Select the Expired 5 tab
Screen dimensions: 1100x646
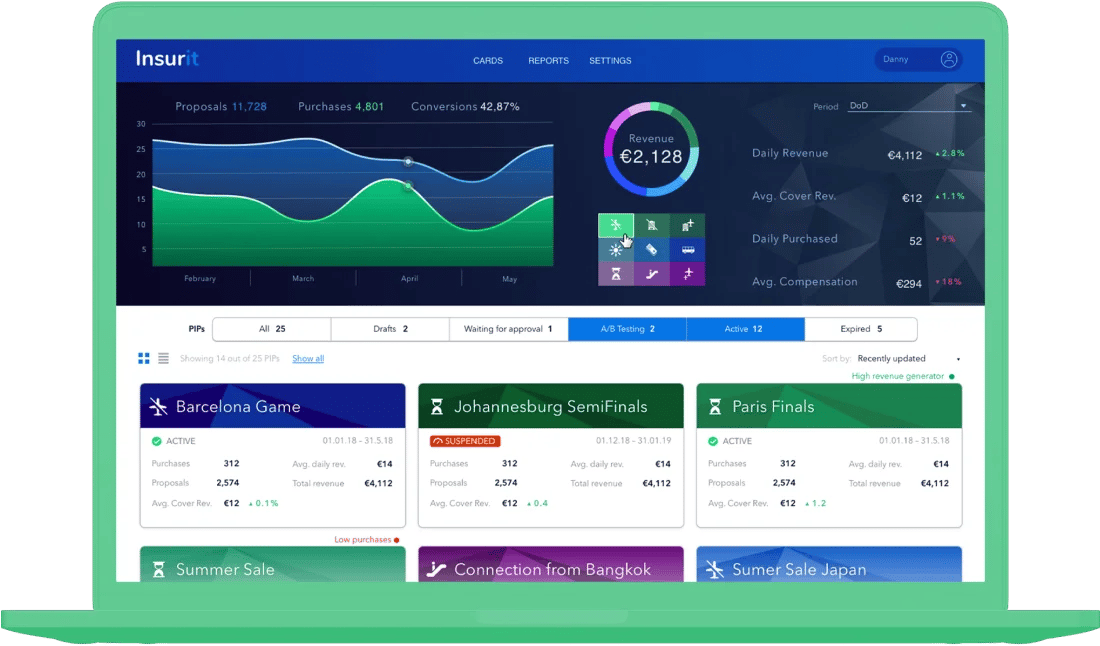point(861,329)
